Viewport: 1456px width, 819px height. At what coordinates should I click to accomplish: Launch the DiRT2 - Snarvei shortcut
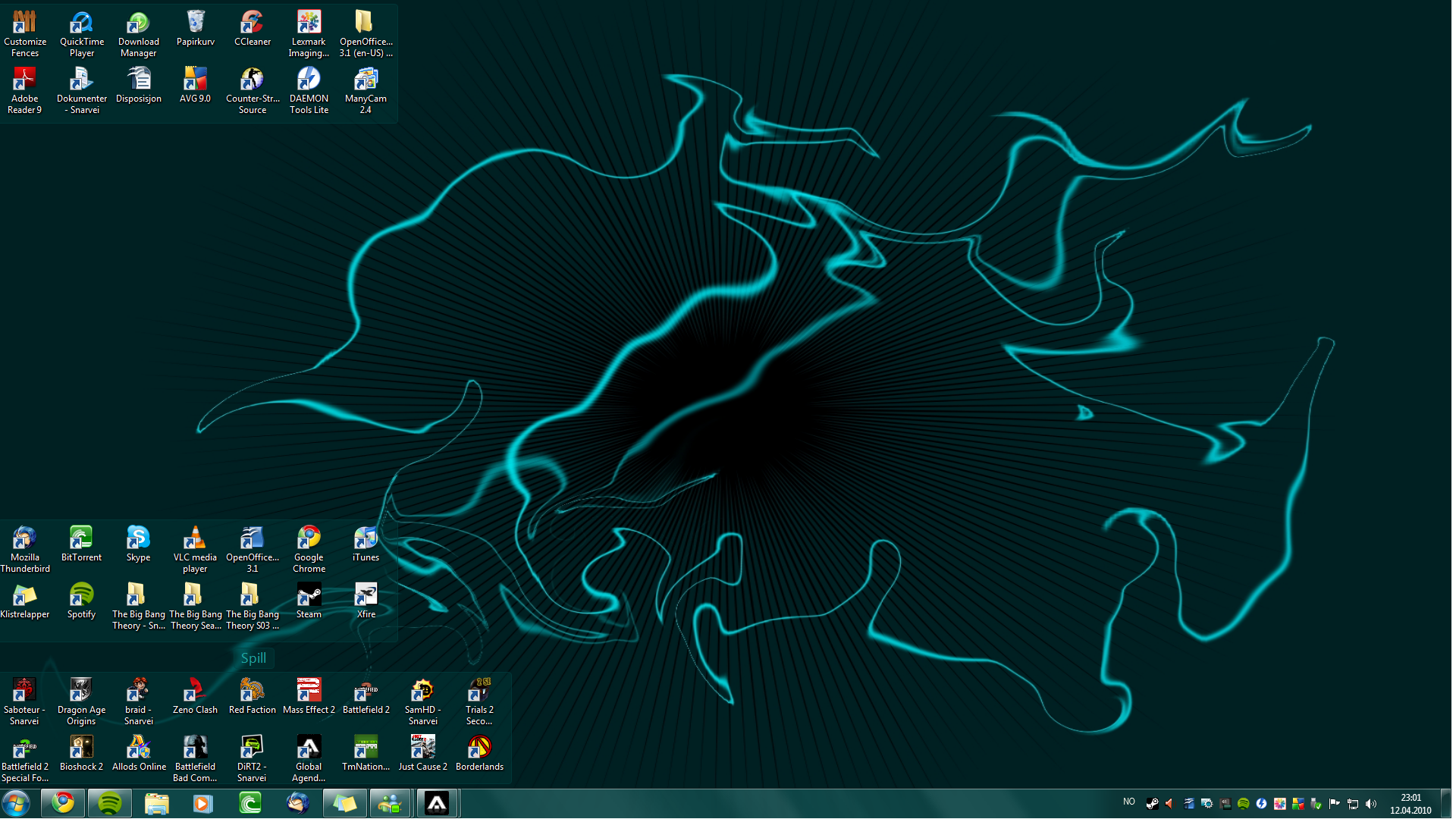tap(252, 759)
